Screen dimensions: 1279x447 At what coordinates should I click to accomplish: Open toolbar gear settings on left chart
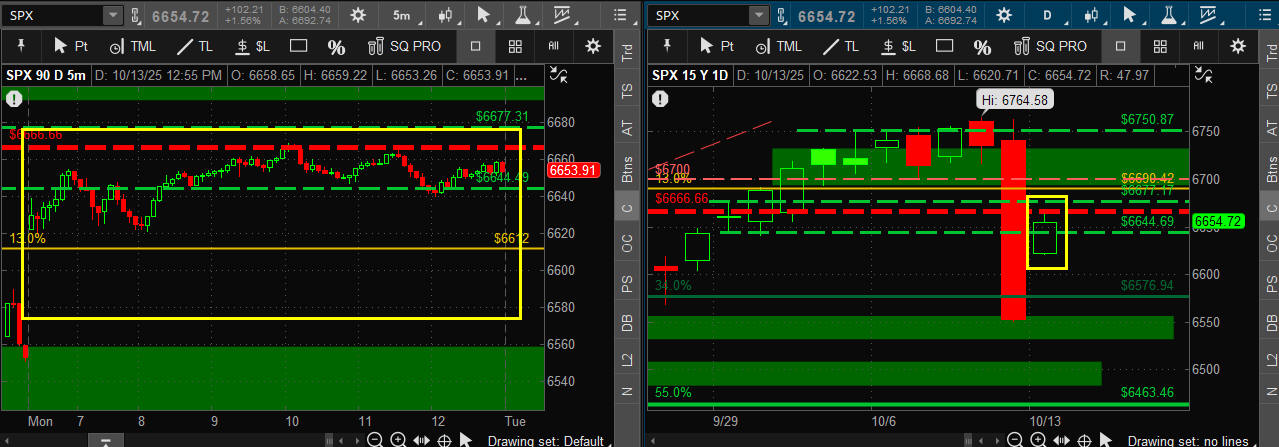(593, 46)
